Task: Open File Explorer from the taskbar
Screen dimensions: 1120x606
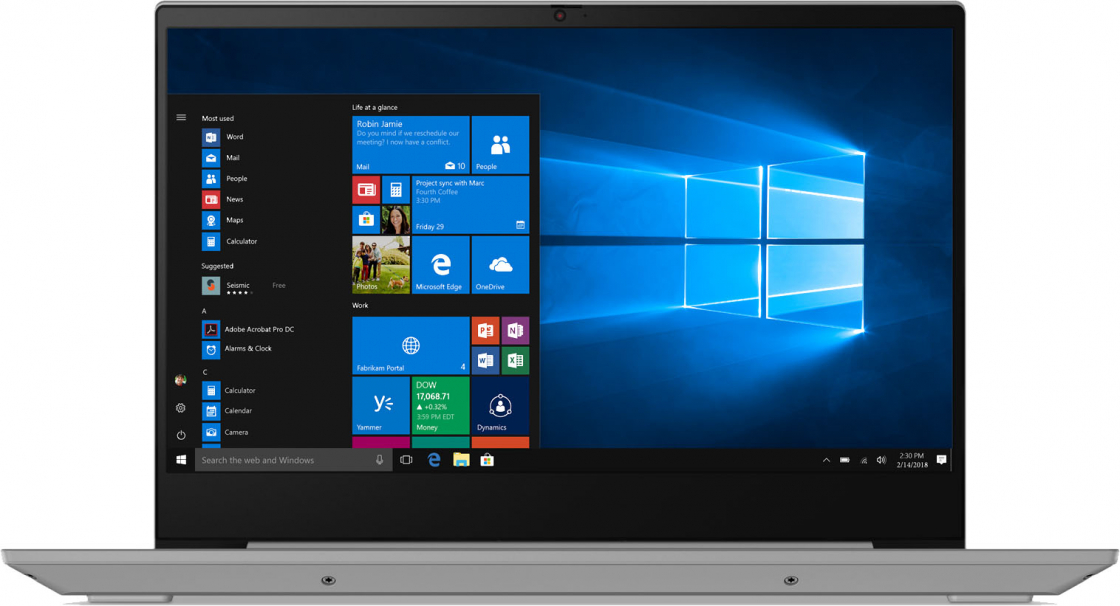Action: [461, 461]
